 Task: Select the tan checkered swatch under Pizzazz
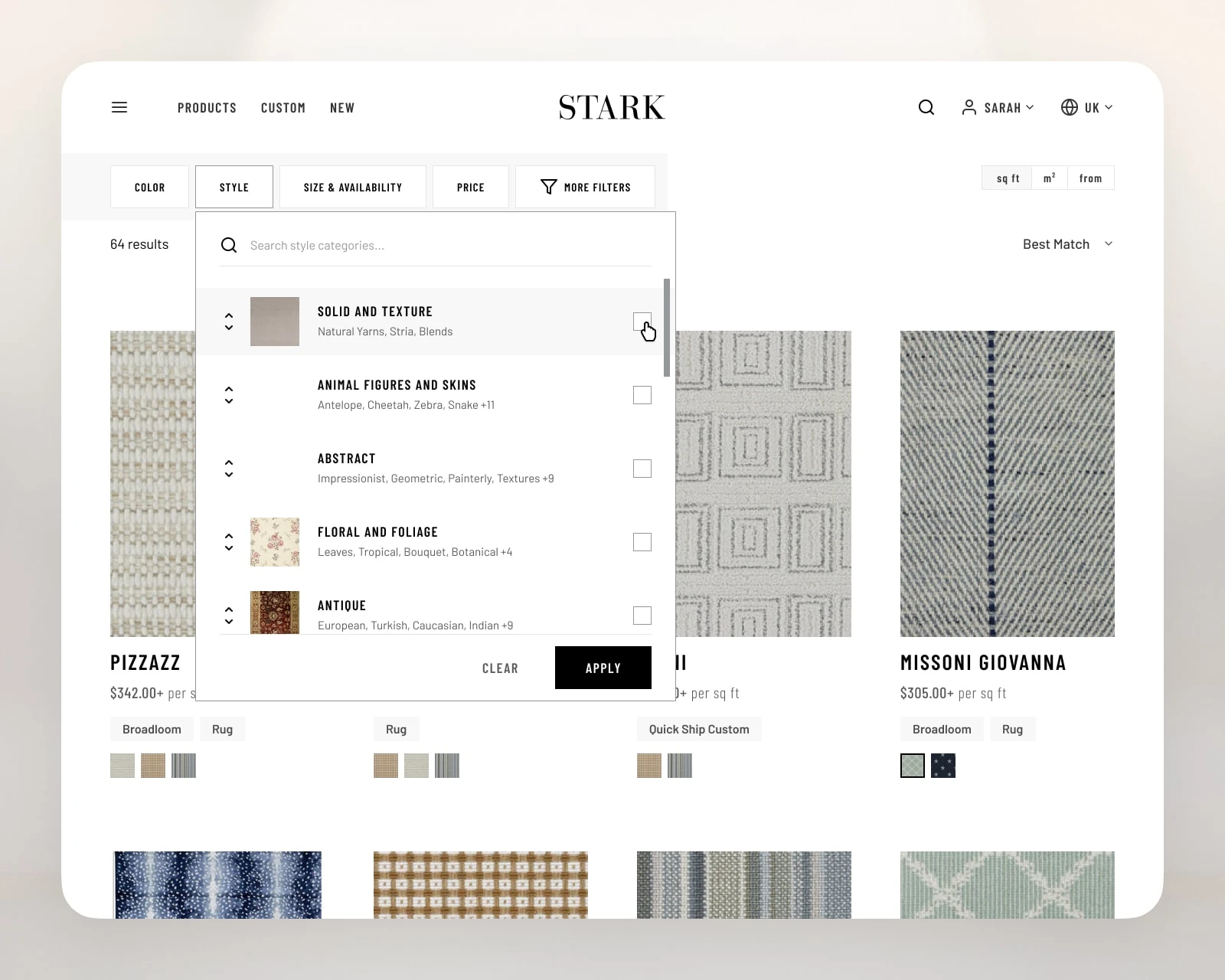(153, 766)
